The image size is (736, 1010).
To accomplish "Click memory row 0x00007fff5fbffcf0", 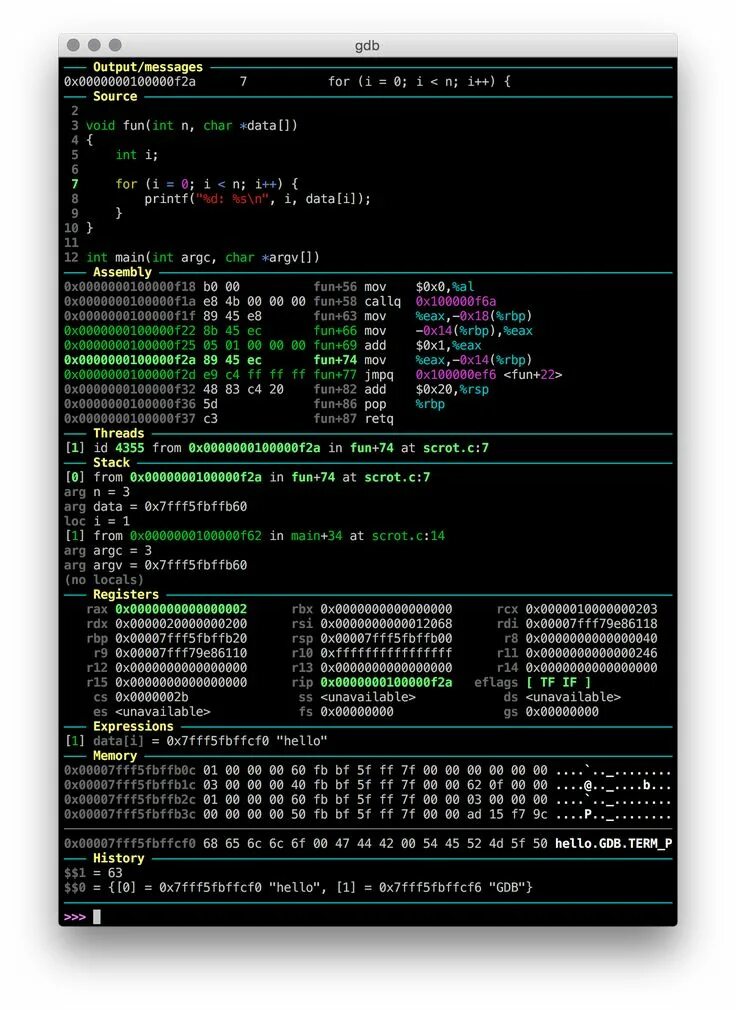I will 368,843.
